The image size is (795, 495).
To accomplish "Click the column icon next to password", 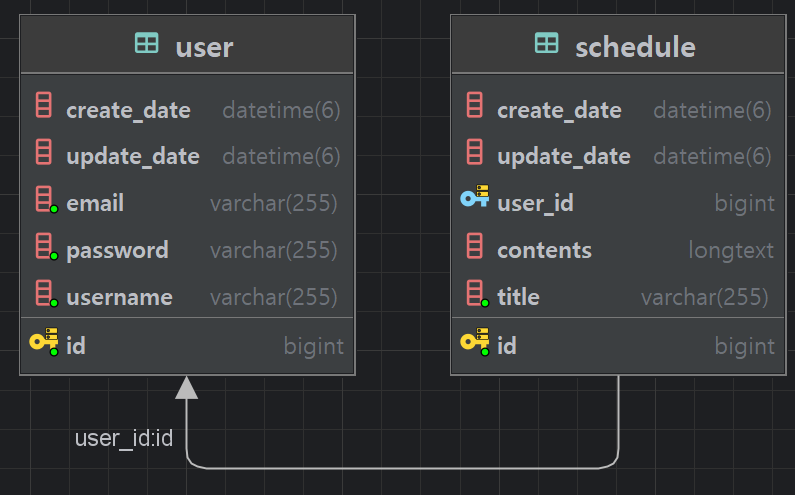I will tap(46, 246).
